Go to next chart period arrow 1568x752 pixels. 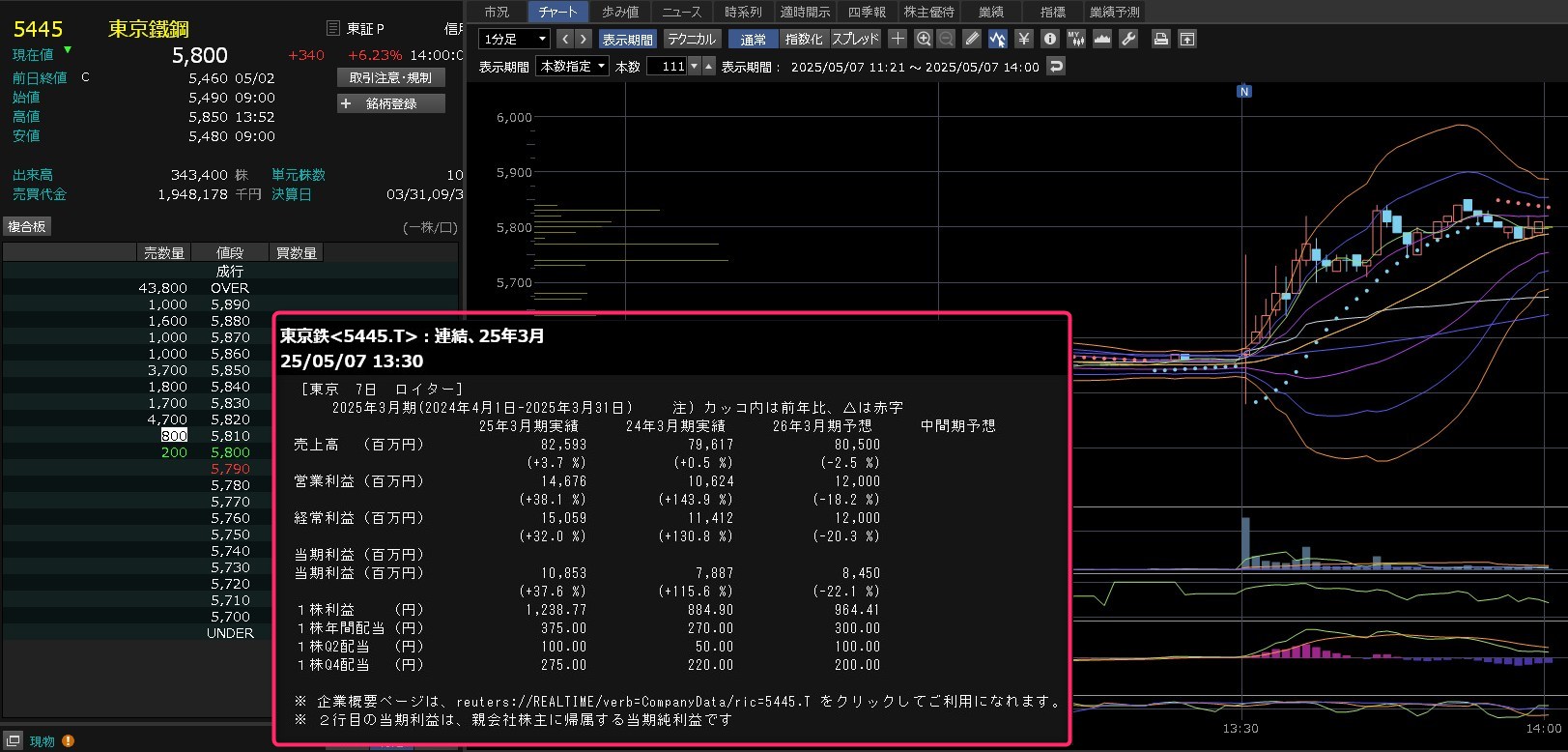pos(584,39)
